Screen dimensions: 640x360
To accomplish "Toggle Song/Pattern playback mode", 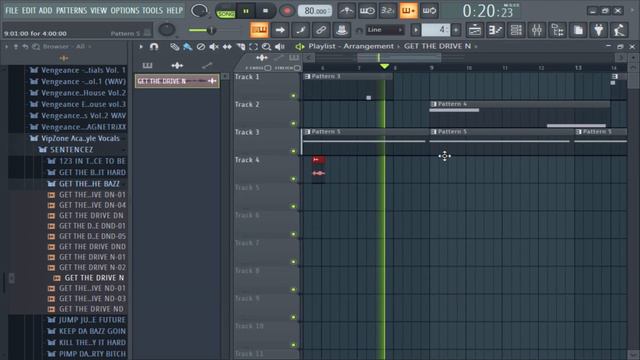I will pos(226,11).
